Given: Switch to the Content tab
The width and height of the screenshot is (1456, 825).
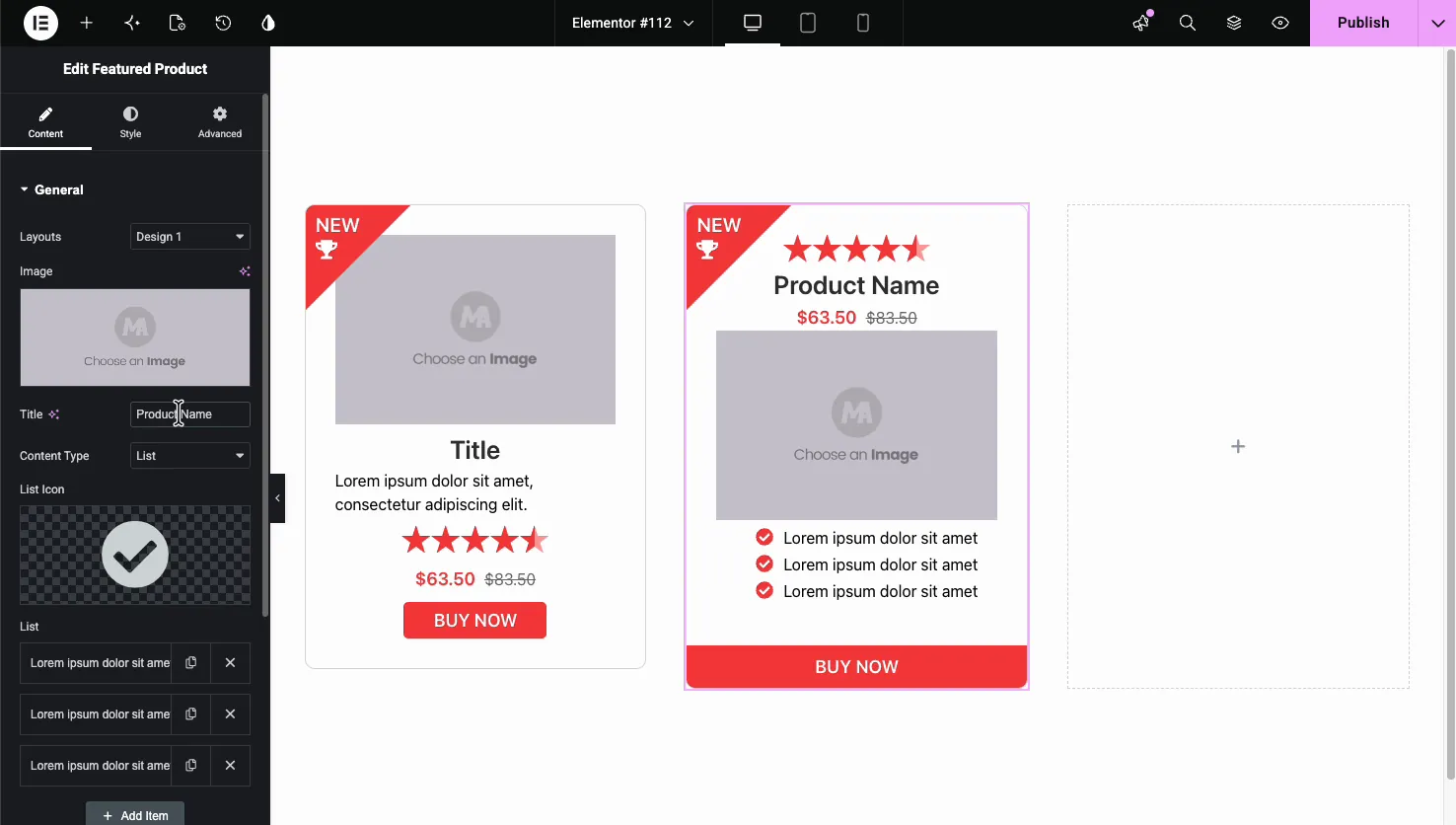Looking at the screenshot, I should pos(45,122).
